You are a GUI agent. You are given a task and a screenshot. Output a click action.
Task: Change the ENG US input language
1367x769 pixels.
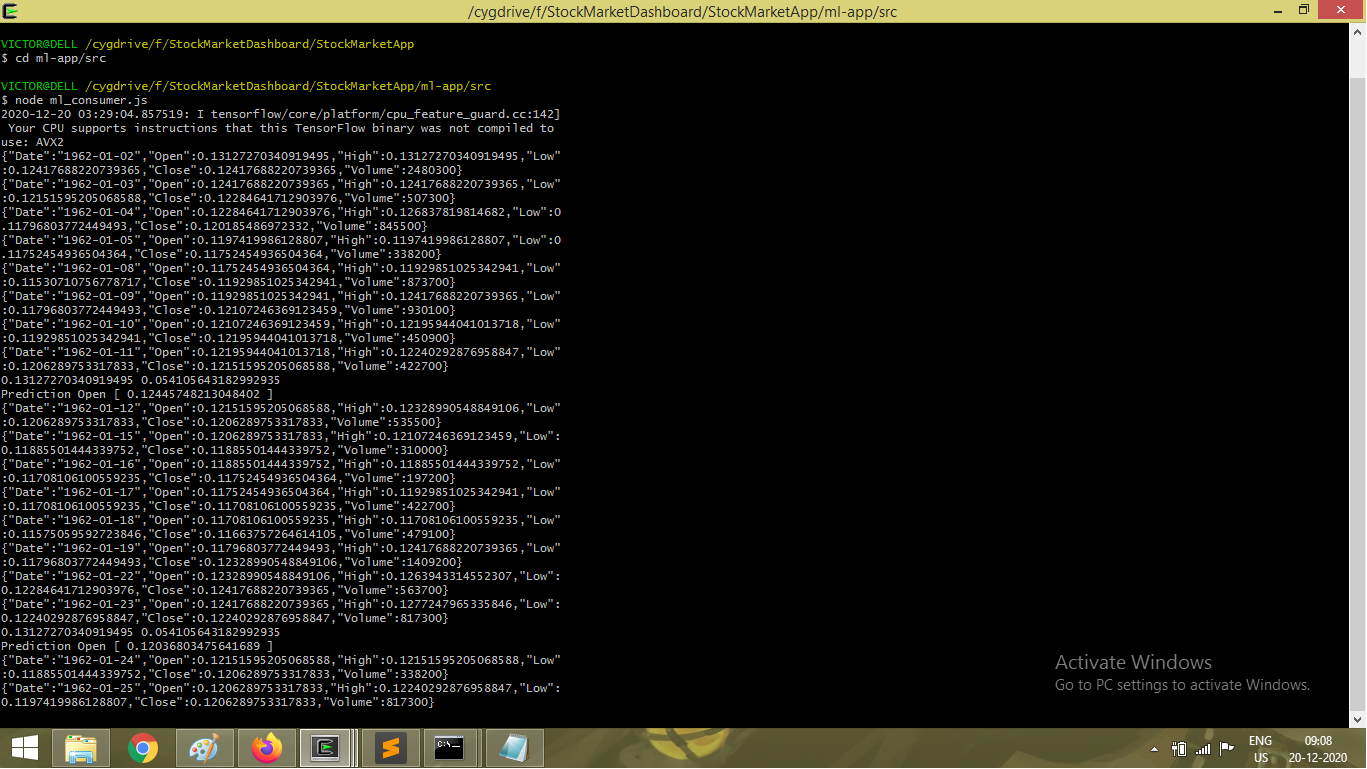tap(1261, 749)
